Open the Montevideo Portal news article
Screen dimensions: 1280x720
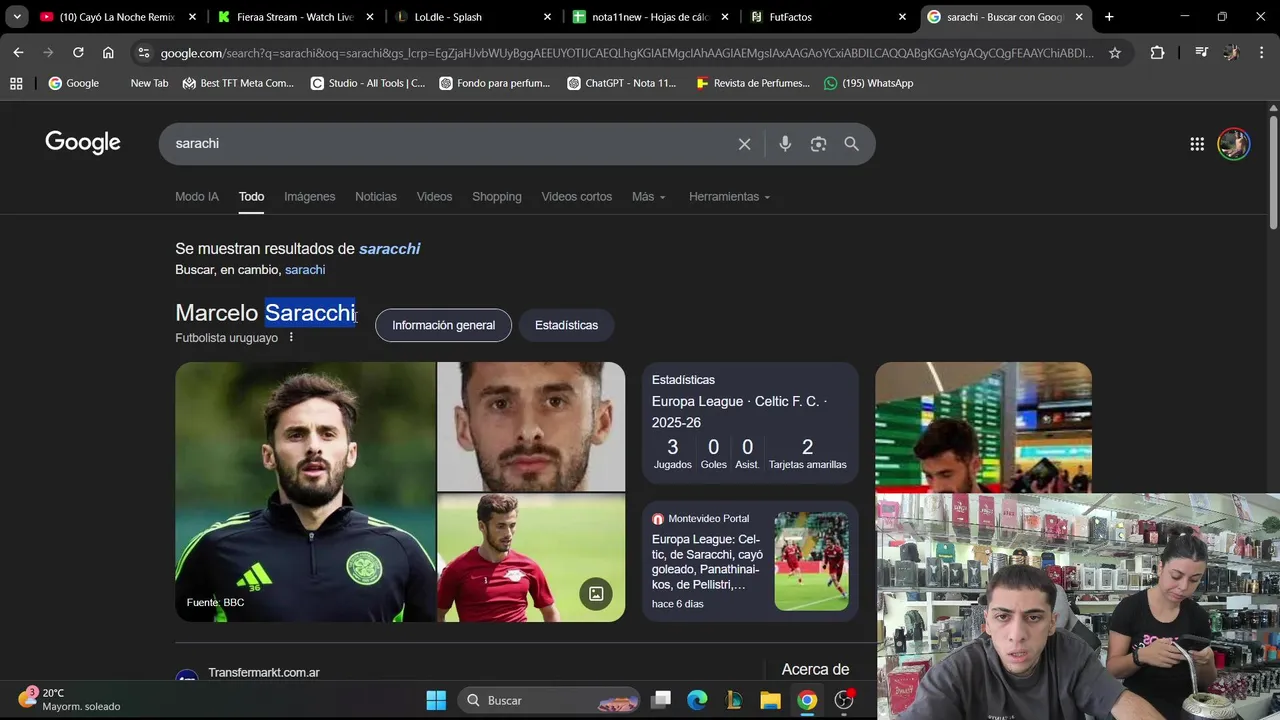tap(750, 561)
